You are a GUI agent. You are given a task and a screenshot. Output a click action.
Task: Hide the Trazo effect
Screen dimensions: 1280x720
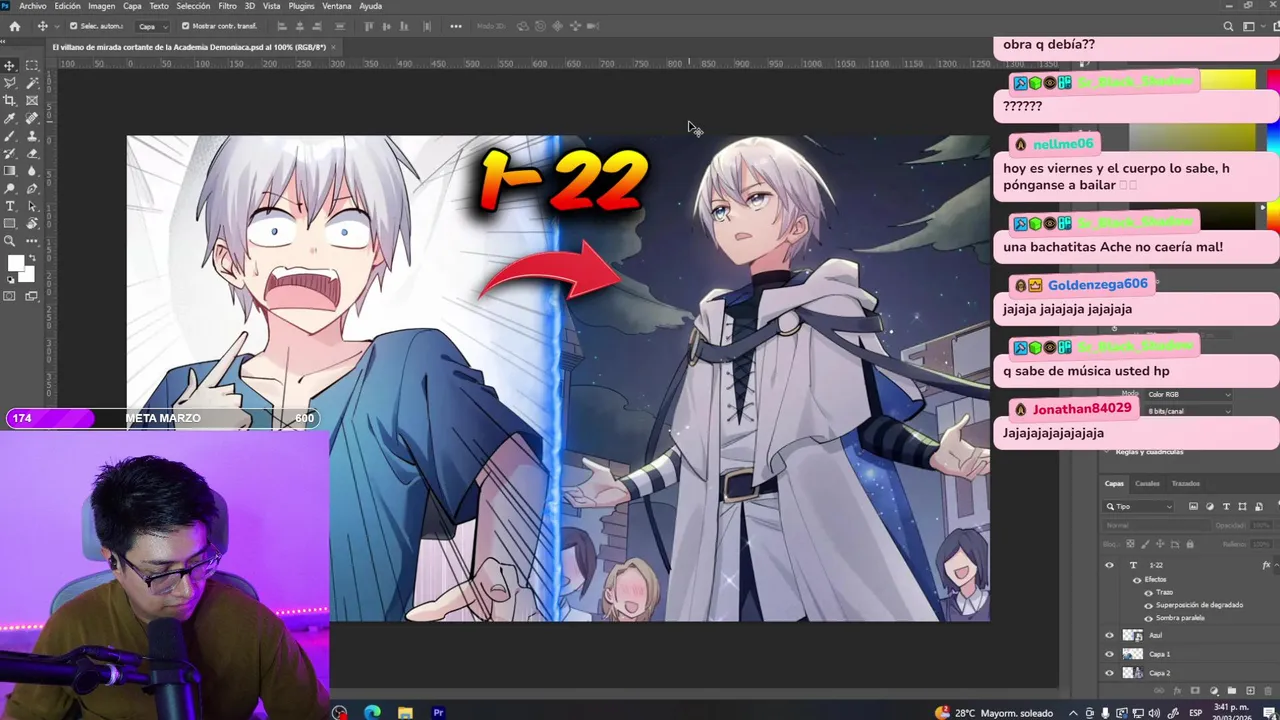tap(1148, 593)
